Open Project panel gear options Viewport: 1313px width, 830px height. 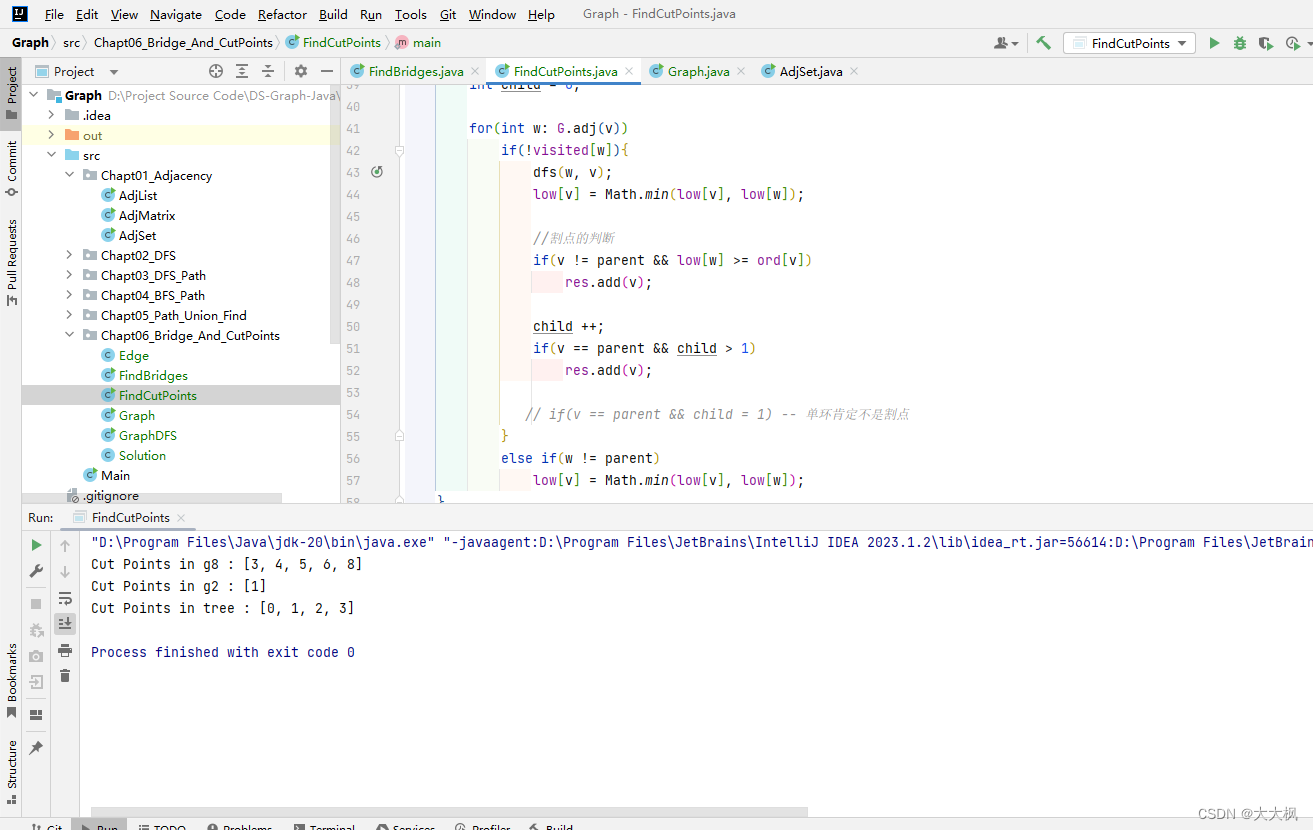pyautogui.click(x=301, y=71)
